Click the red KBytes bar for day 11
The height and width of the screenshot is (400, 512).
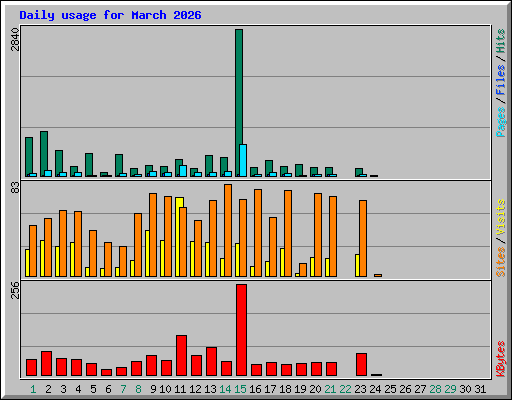[181, 356]
